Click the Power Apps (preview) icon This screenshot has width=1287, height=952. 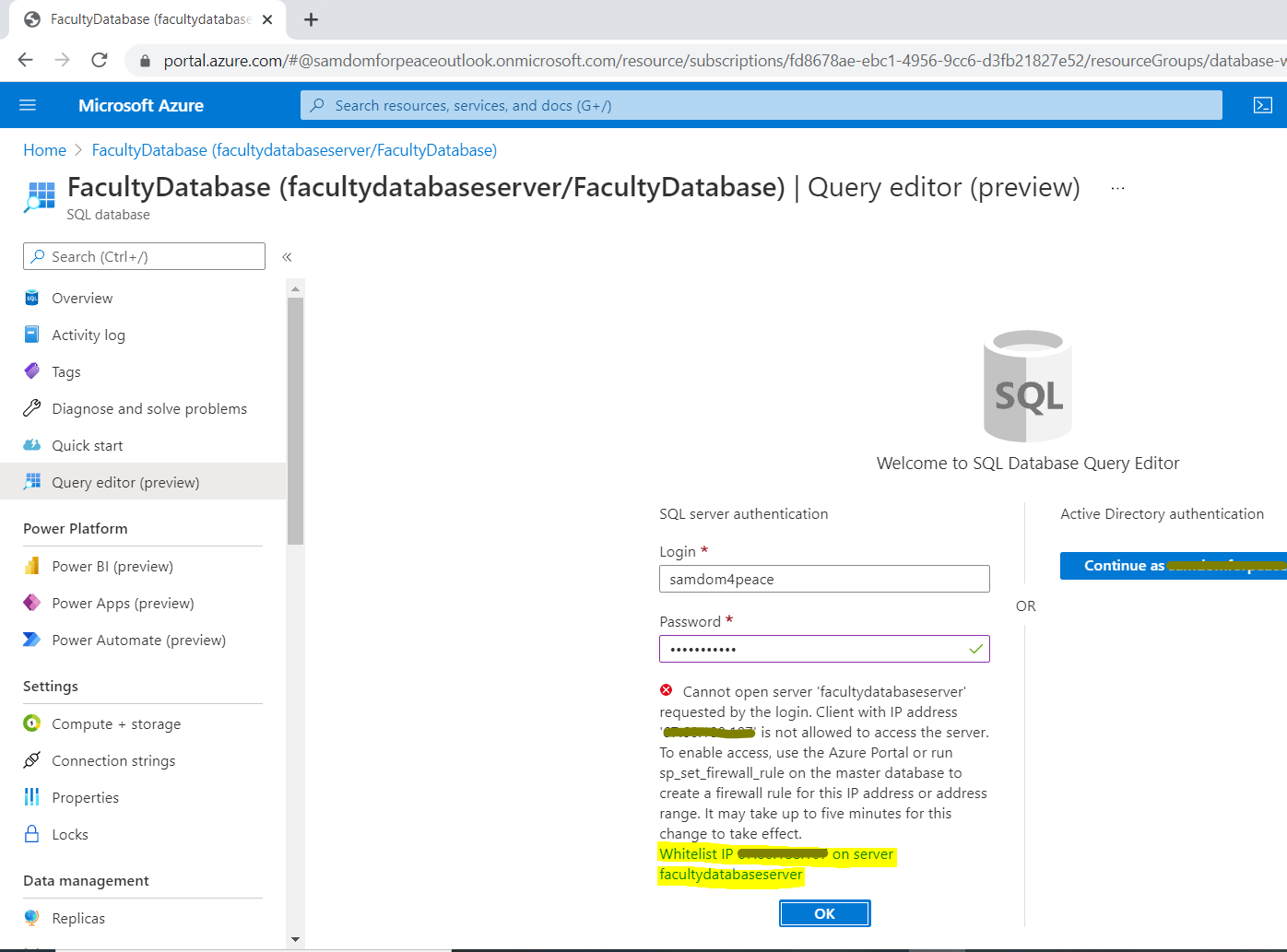pyautogui.click(x=32, y=603)
